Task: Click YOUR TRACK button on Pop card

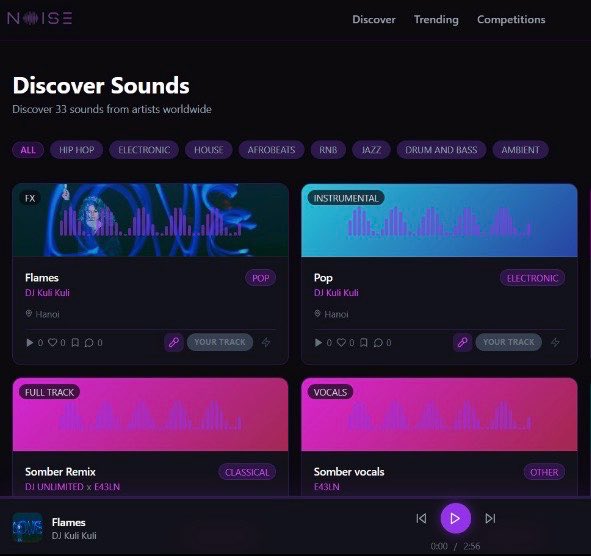Action: 508,342
